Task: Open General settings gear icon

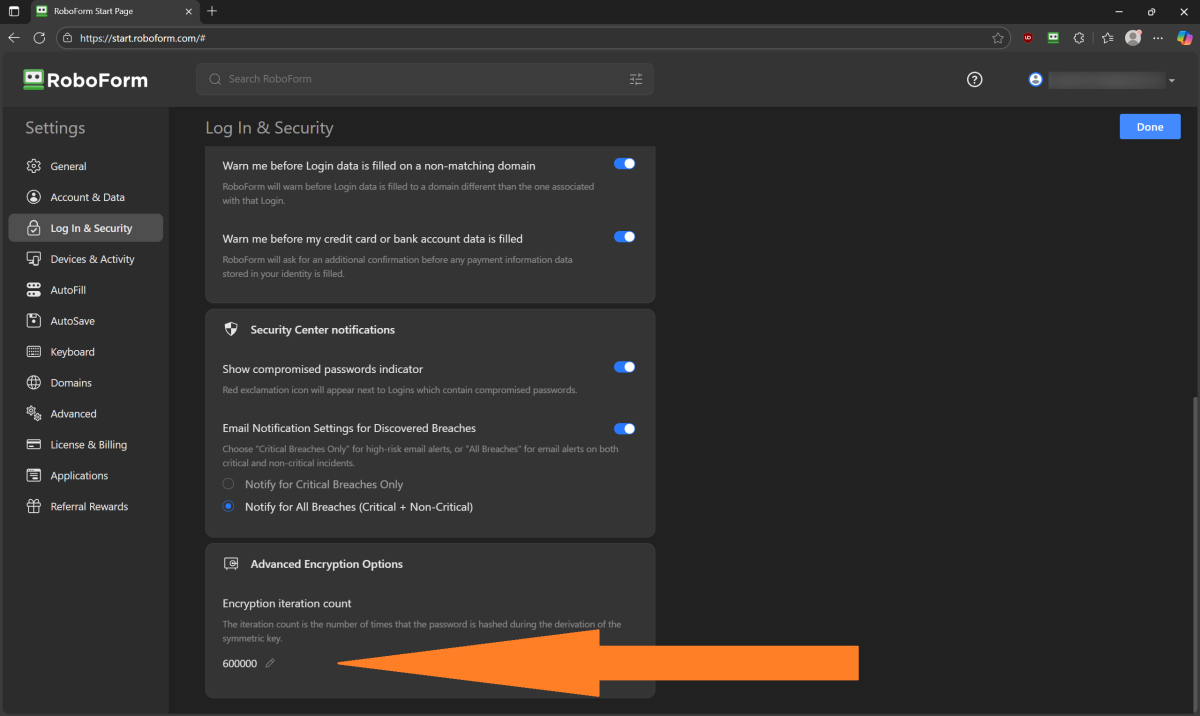Action: tap(34, 166)
